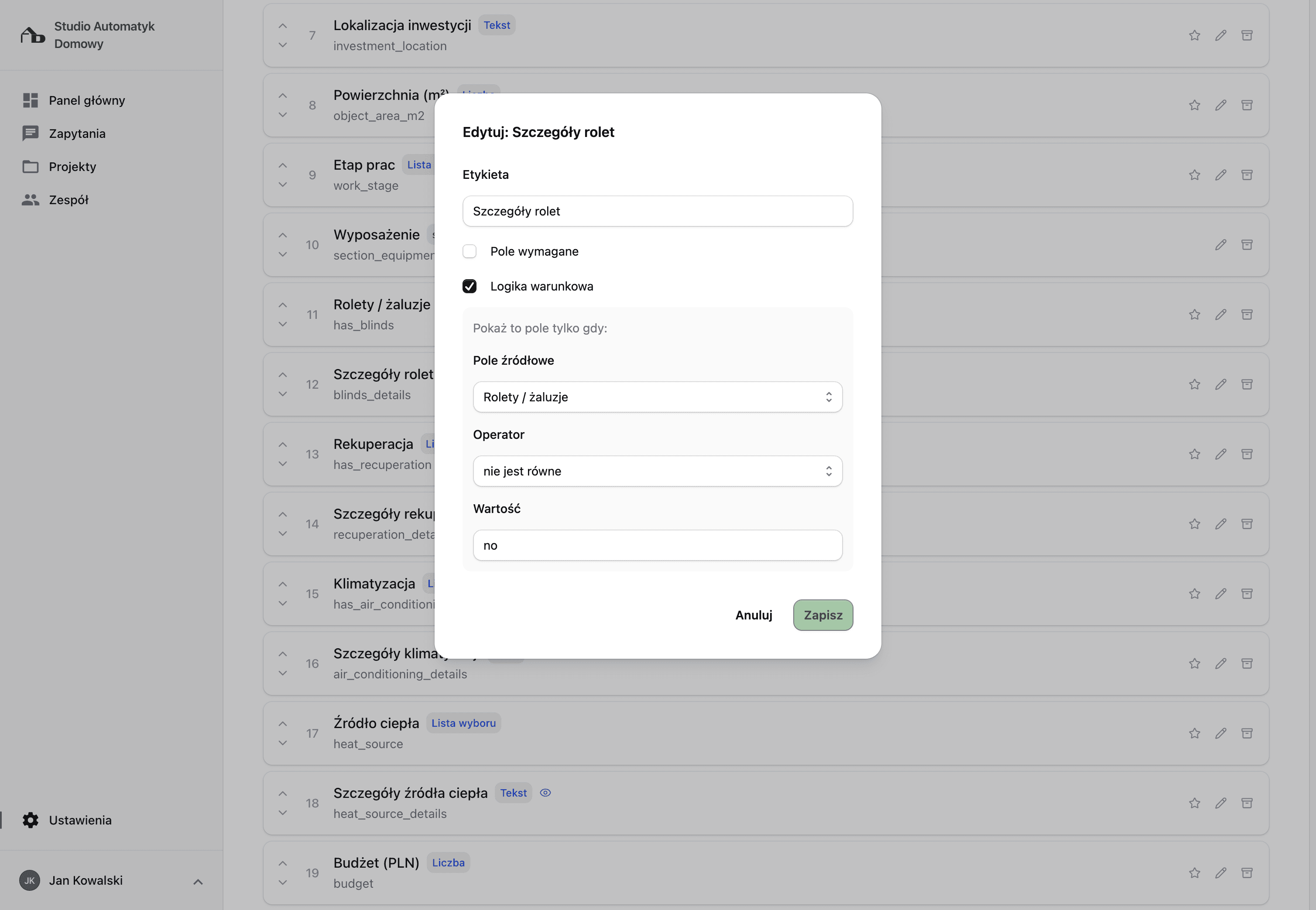Click the archive icon for Etap prac
Image resolution: width=1316 pixels, height=910 pixels.
point(1247,175)
